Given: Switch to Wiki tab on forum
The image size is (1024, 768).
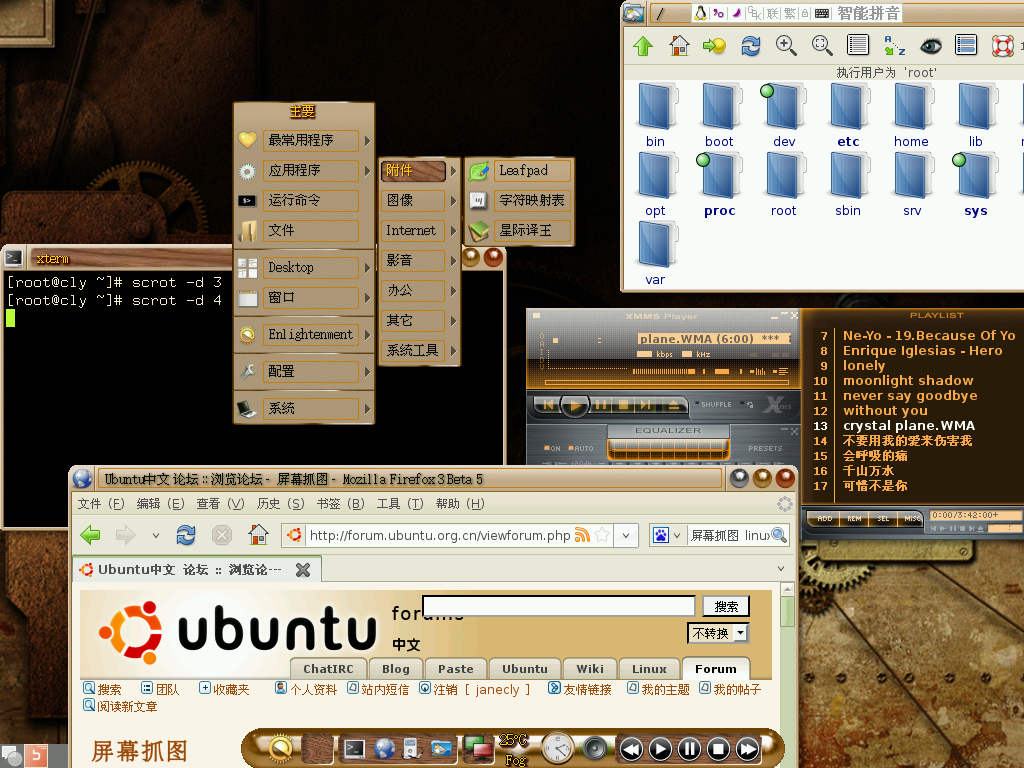Looking at the screenshot, I should (589, 669).
